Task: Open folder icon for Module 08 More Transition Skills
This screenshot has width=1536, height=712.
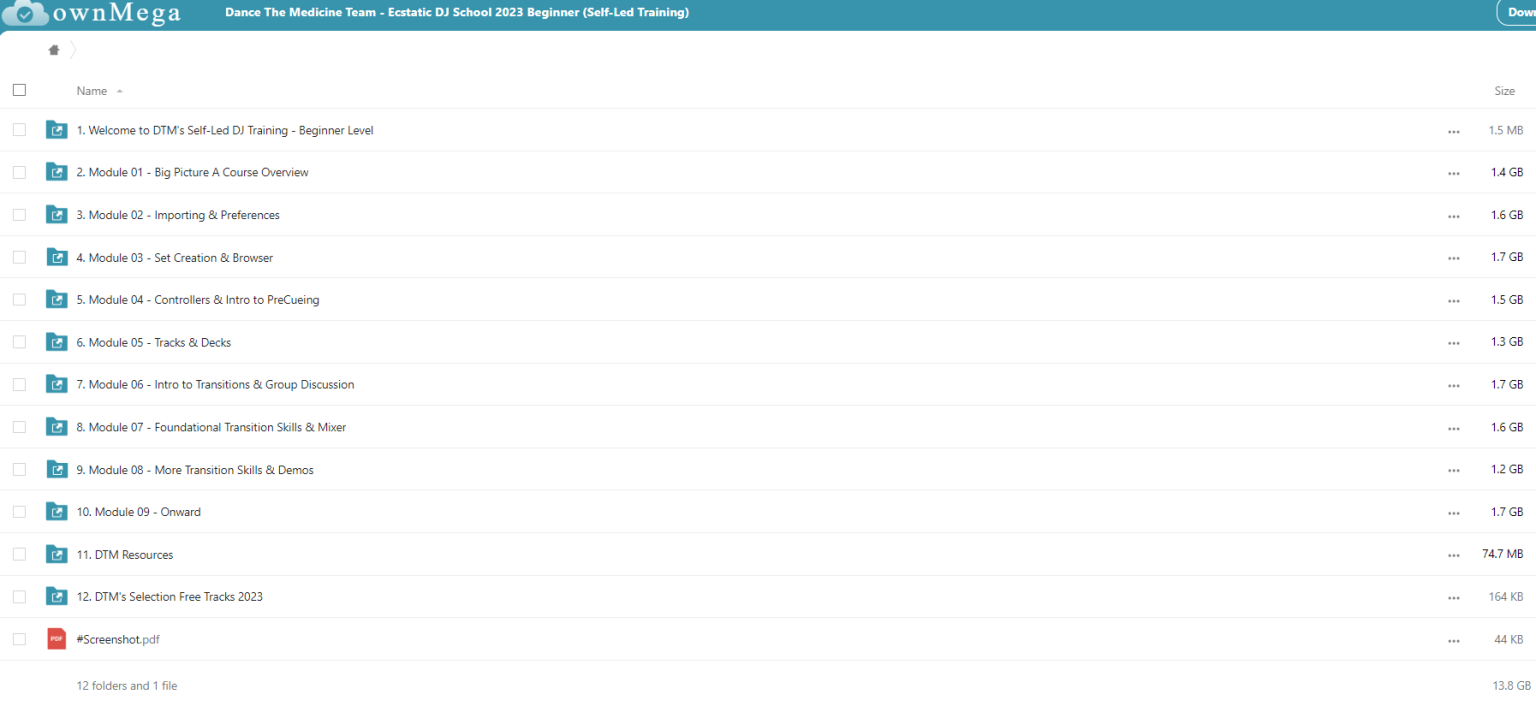Action: pyautogui.click(x=57, y=469)
